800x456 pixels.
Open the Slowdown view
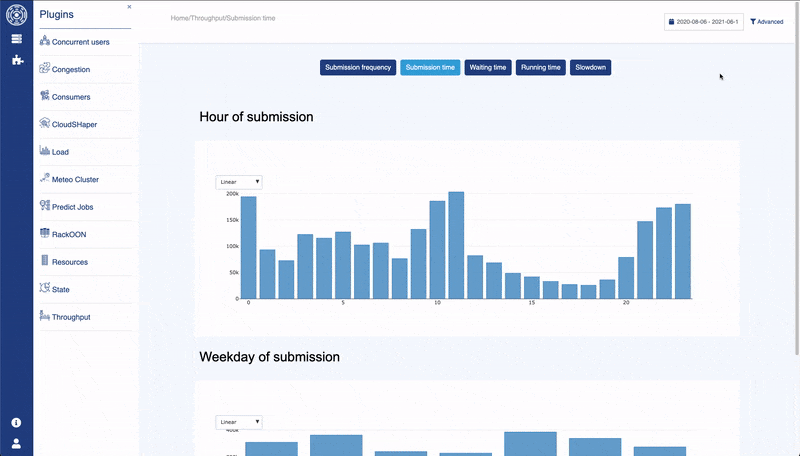590,68
